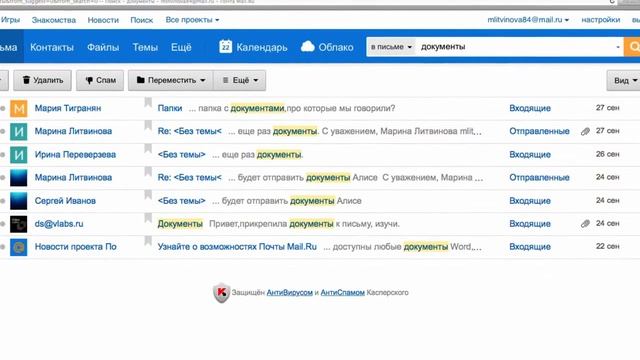
Task: Click the thumbs-down Спам icon
Action: click(x=89, y=80)
